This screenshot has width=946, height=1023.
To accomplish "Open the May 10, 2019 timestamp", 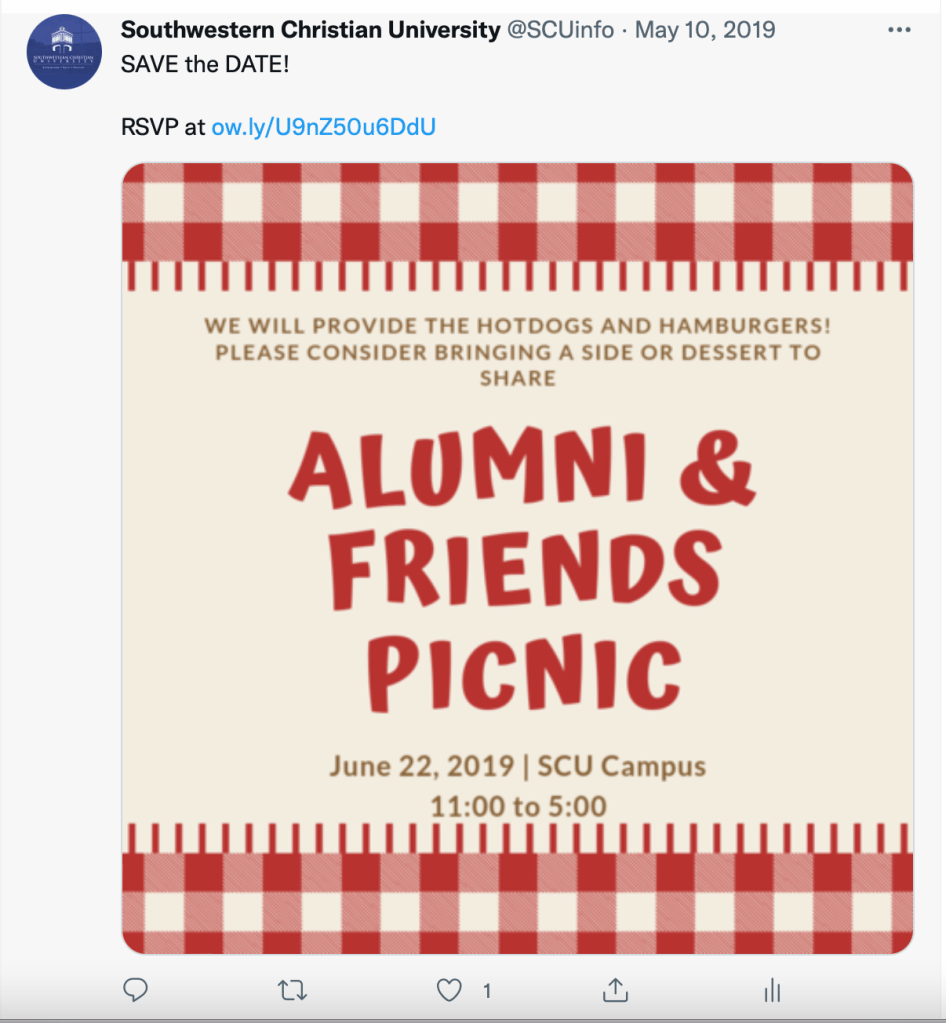I will coord(705,31).
